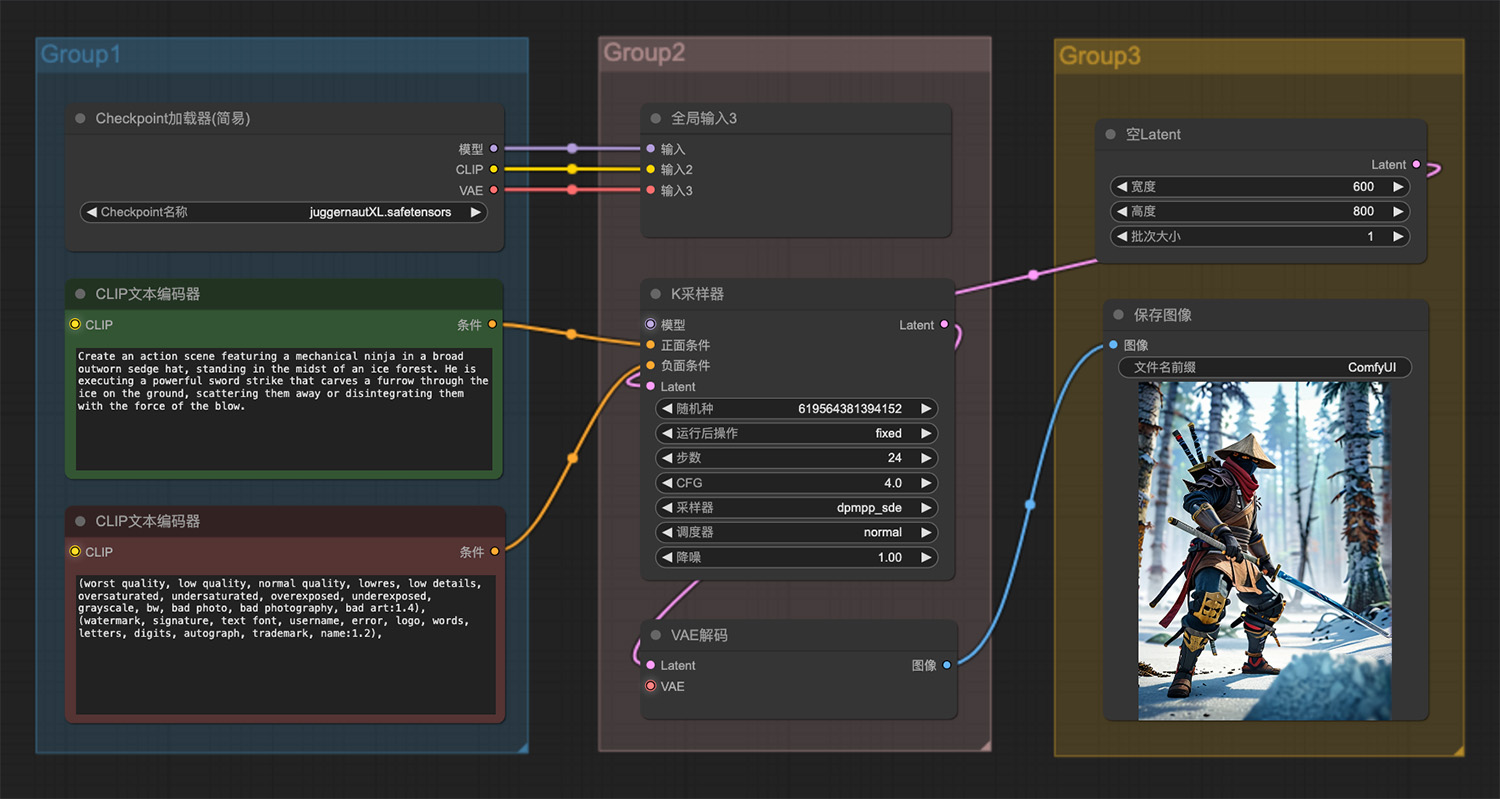This screenshot has height=799, width=1500.
Task: Increase 步数 value with right arrow
Action: [x=926, y=458]
